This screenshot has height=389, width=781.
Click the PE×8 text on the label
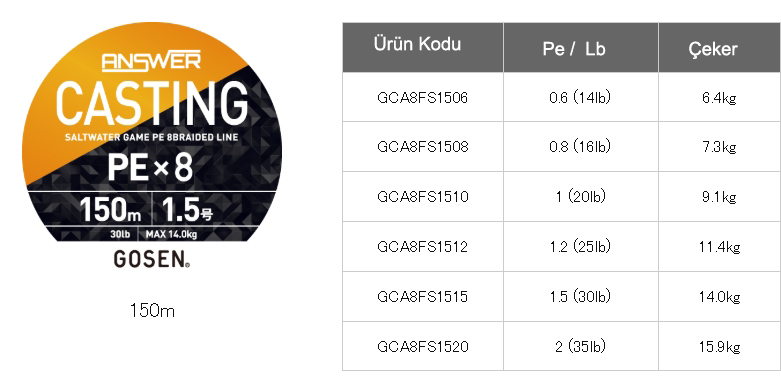(x=150, y=167)
